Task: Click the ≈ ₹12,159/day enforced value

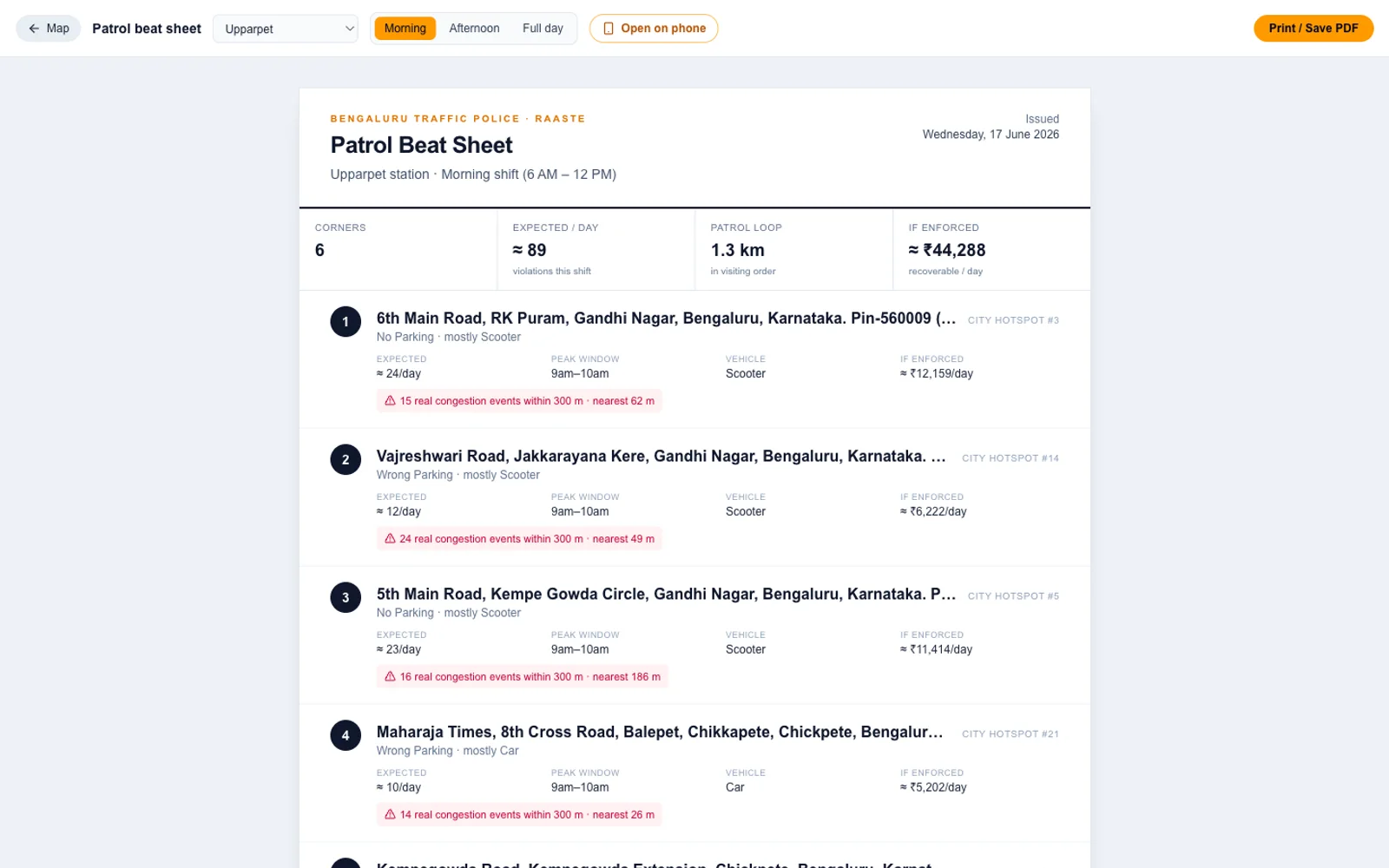Action: pyautogui.click(x=937, y=374)
